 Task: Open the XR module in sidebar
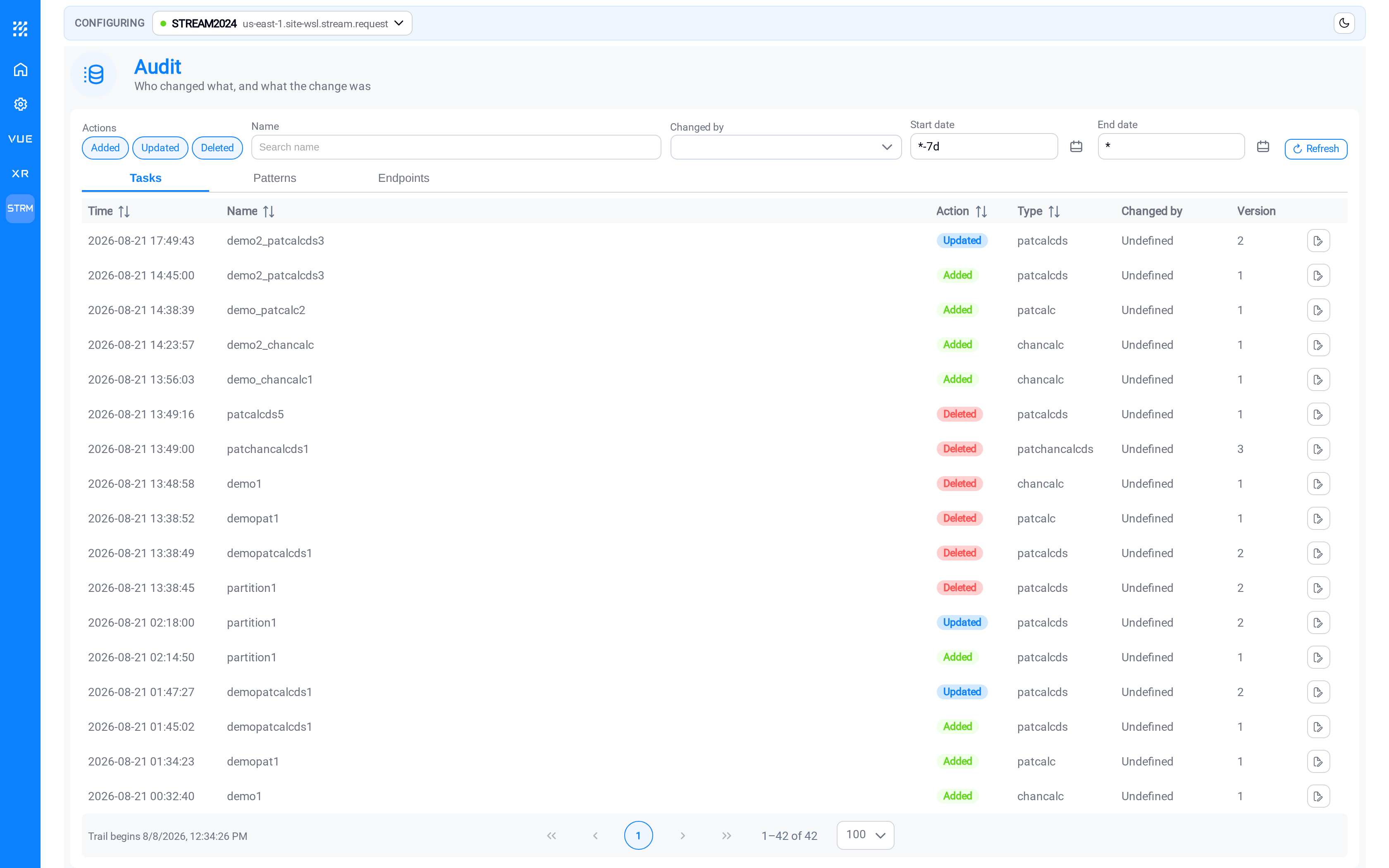point(20,173)
